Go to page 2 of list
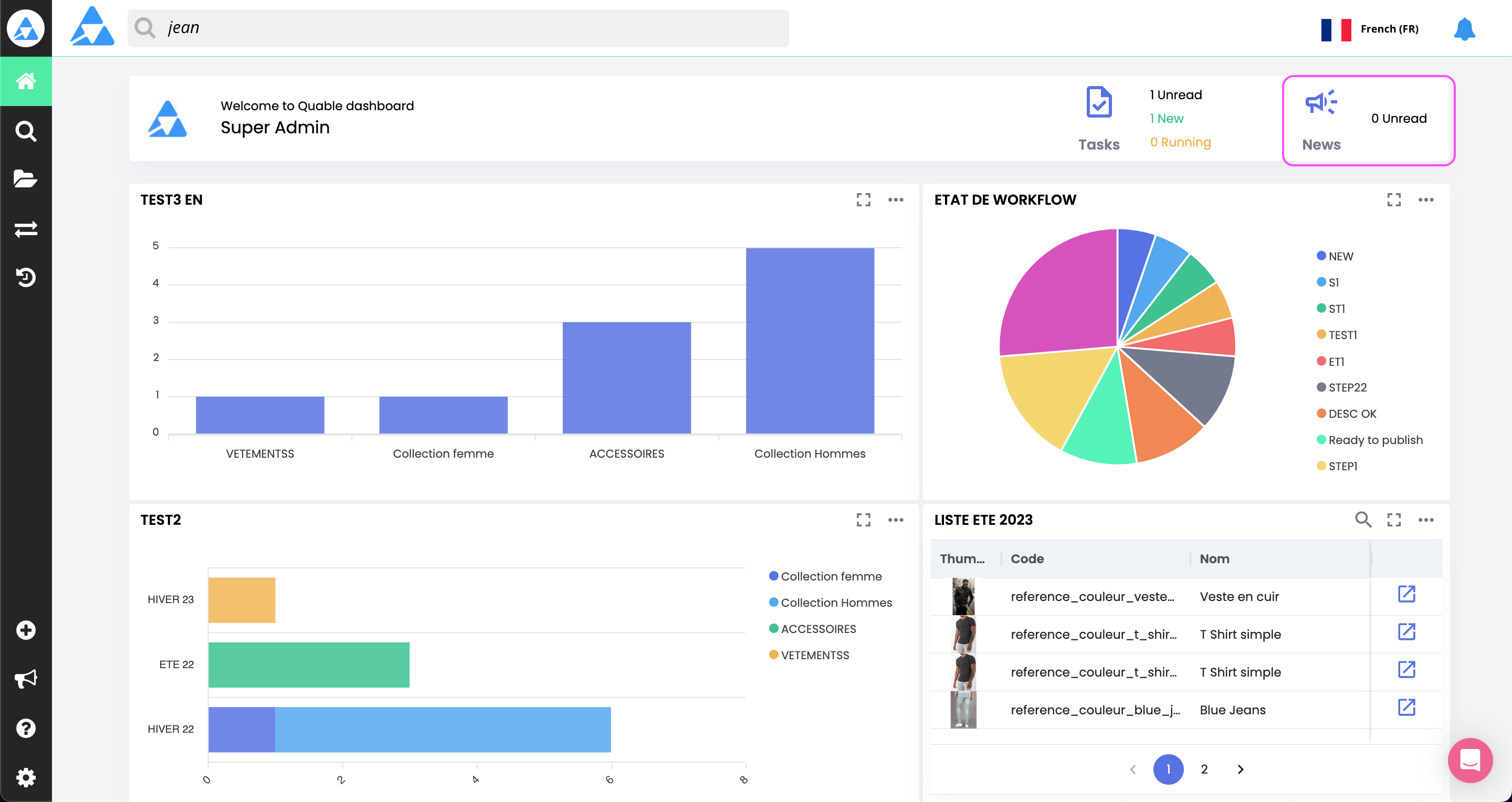The image size is (1512, 802). point(1204,769)
